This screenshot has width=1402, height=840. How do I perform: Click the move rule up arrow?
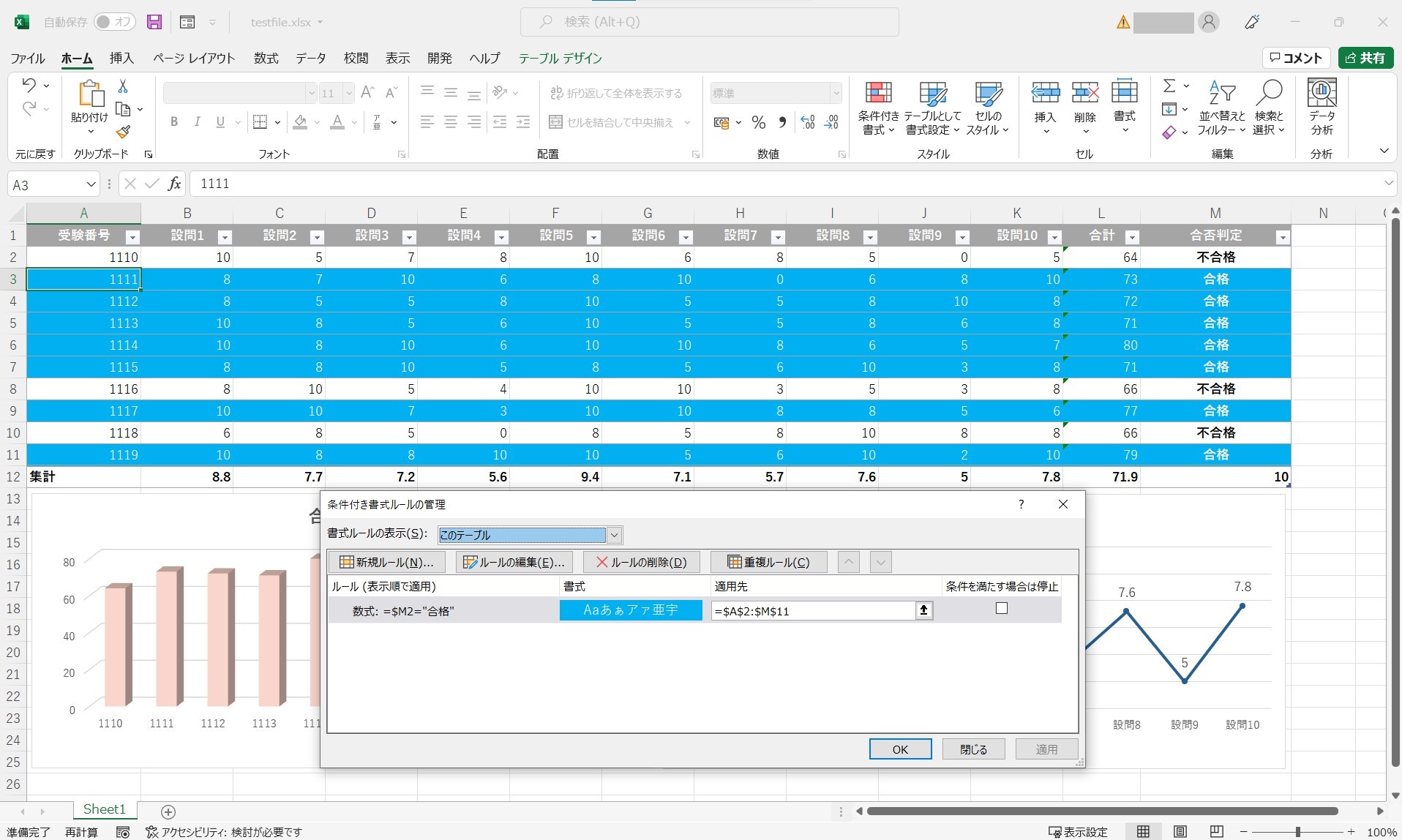pyautogui.click(x=848, y=562)
